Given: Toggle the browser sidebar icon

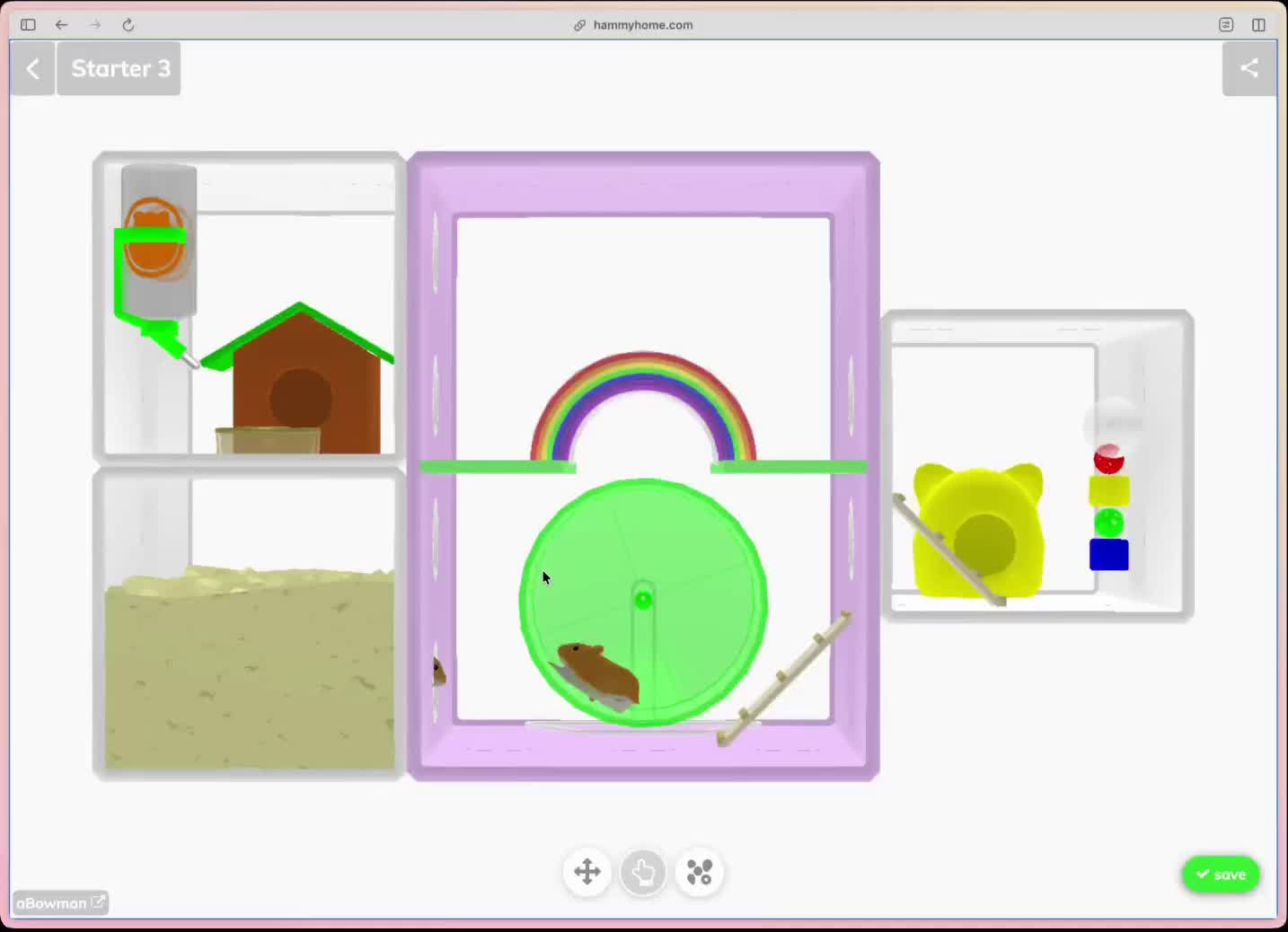Looking at the screenshot, I should [28, 25].
